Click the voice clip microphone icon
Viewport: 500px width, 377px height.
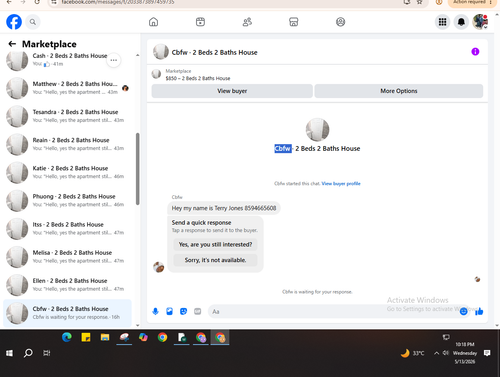pos(155,311)
